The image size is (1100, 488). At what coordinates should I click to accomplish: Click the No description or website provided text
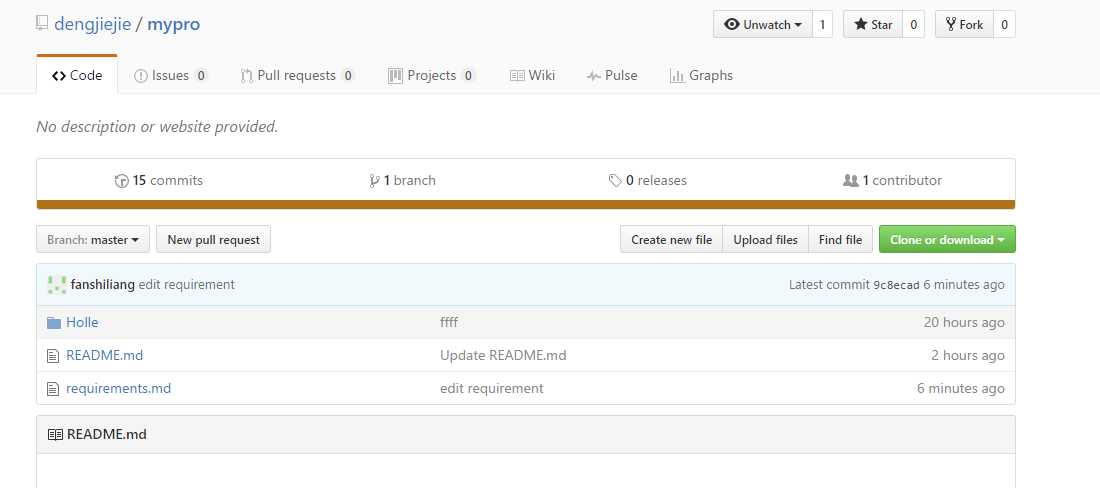point(157,127)
